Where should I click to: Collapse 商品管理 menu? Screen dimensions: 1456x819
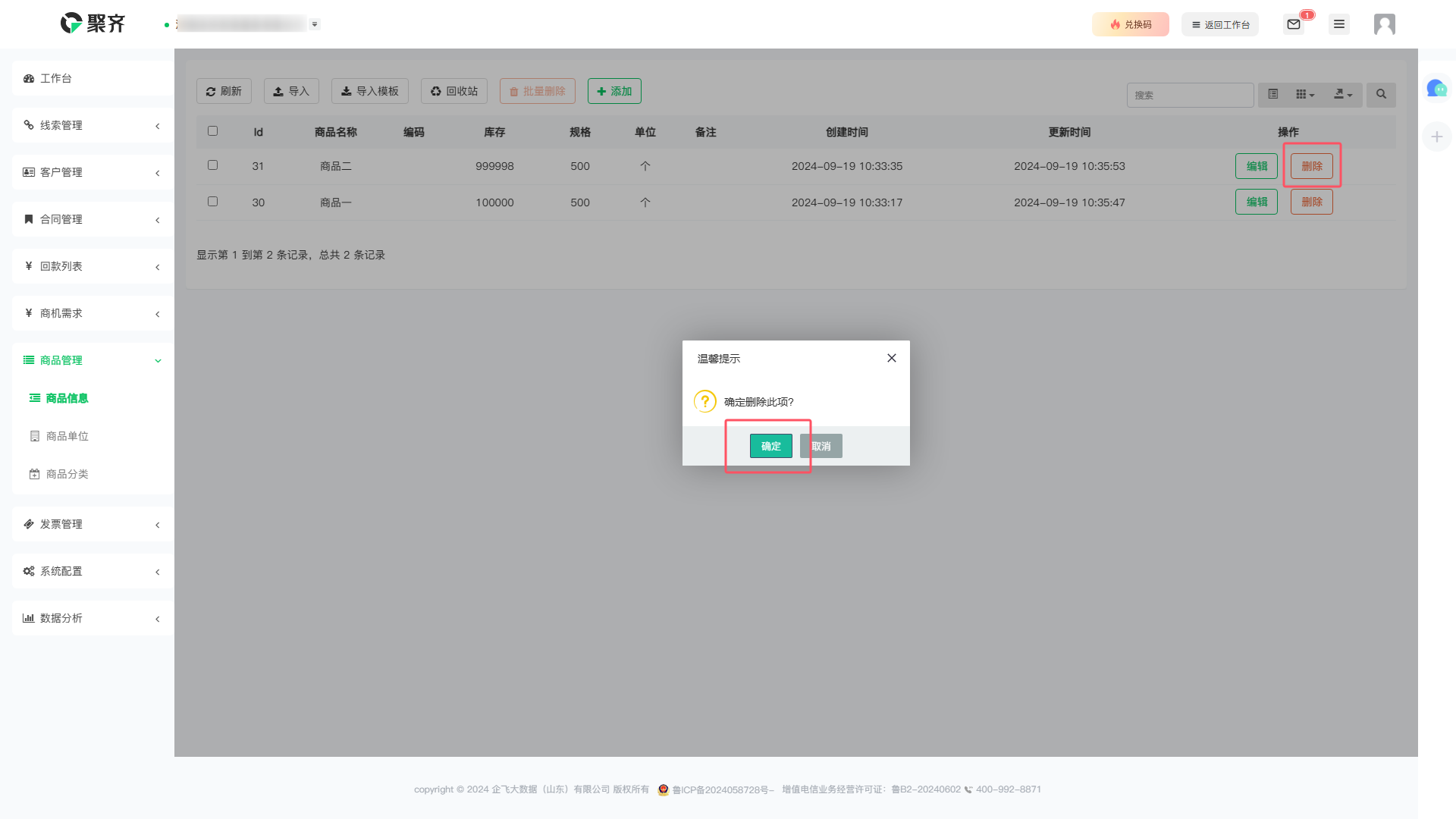(93, 360)
